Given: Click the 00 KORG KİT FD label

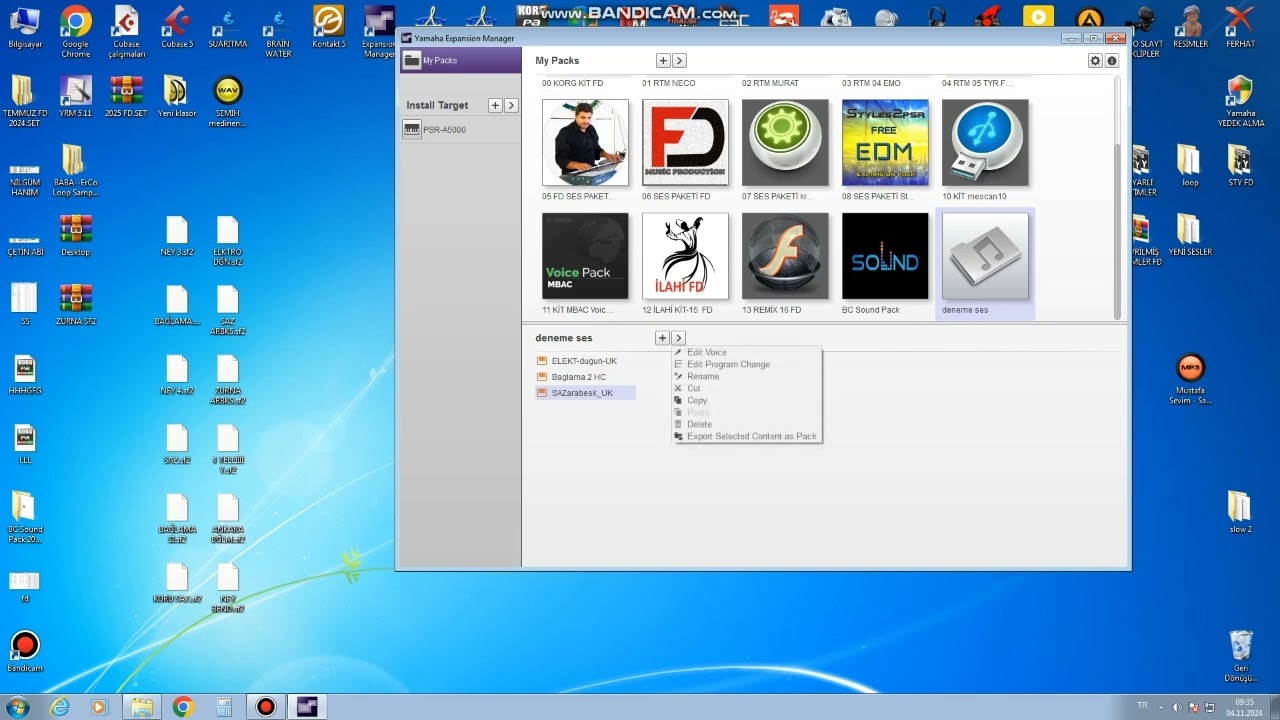Looking at the screenshot, I should 573,83.
